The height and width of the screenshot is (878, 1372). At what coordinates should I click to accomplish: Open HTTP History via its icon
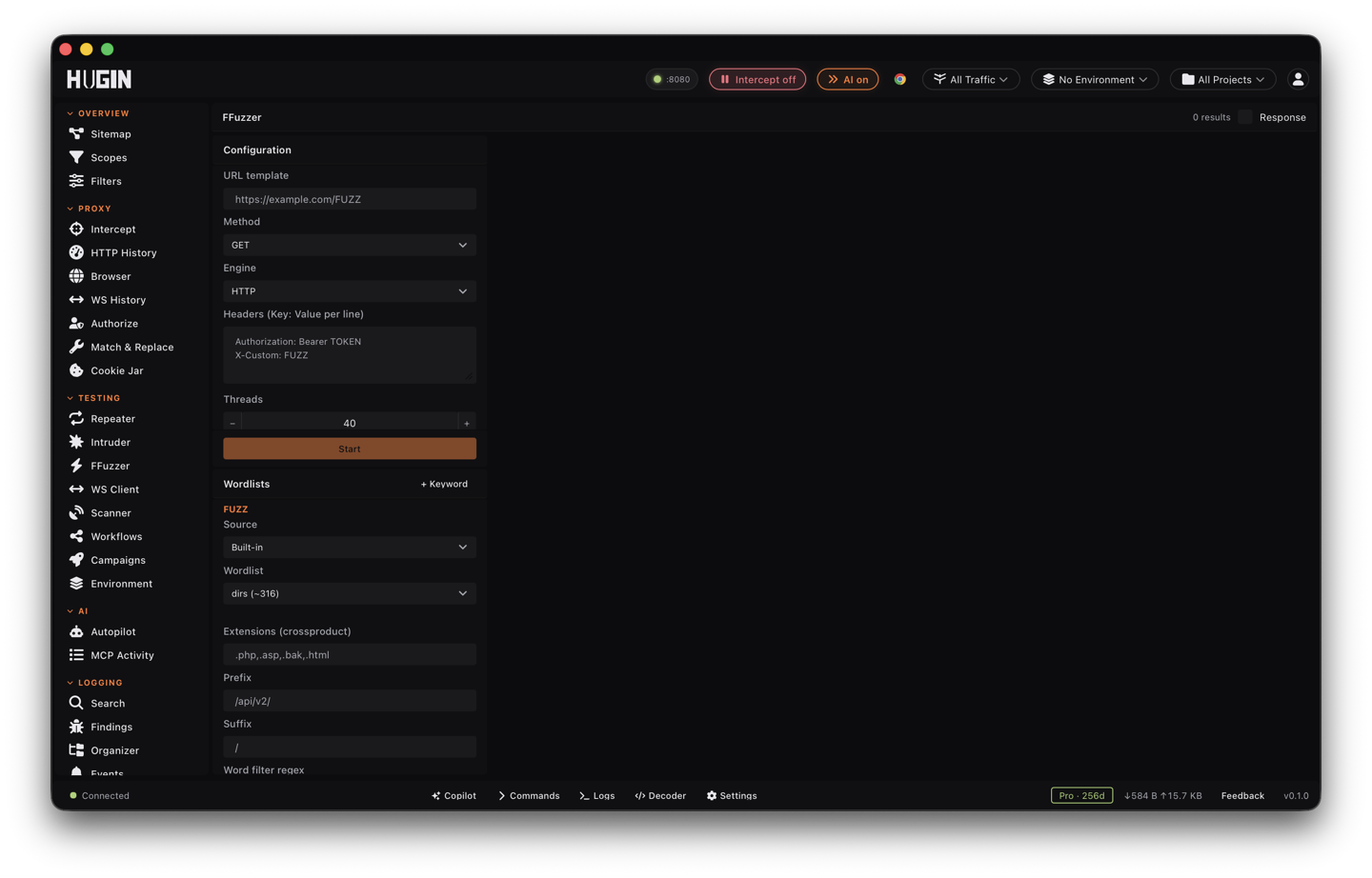[76, 252]
